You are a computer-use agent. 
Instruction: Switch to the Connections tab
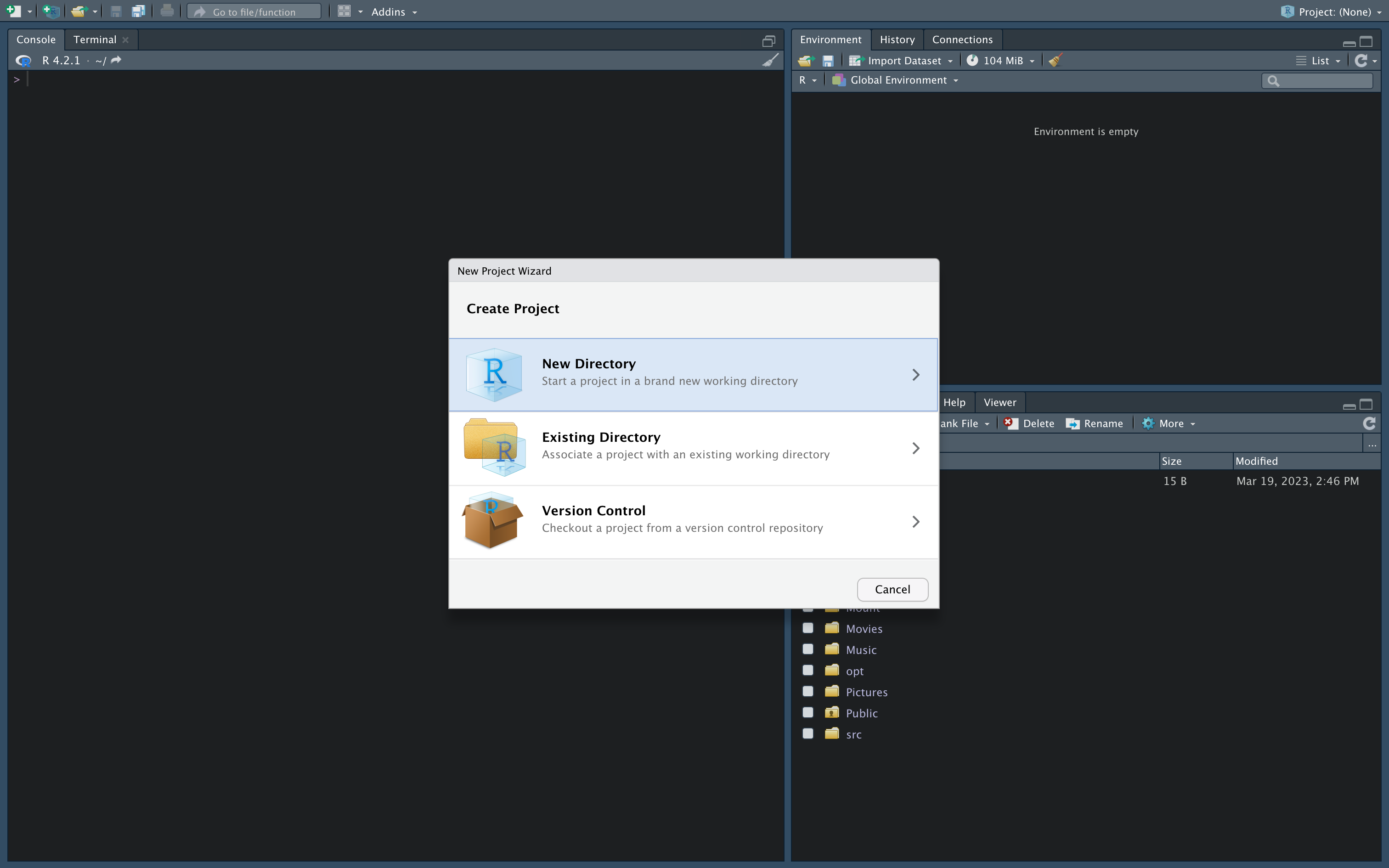coord(962,39)
